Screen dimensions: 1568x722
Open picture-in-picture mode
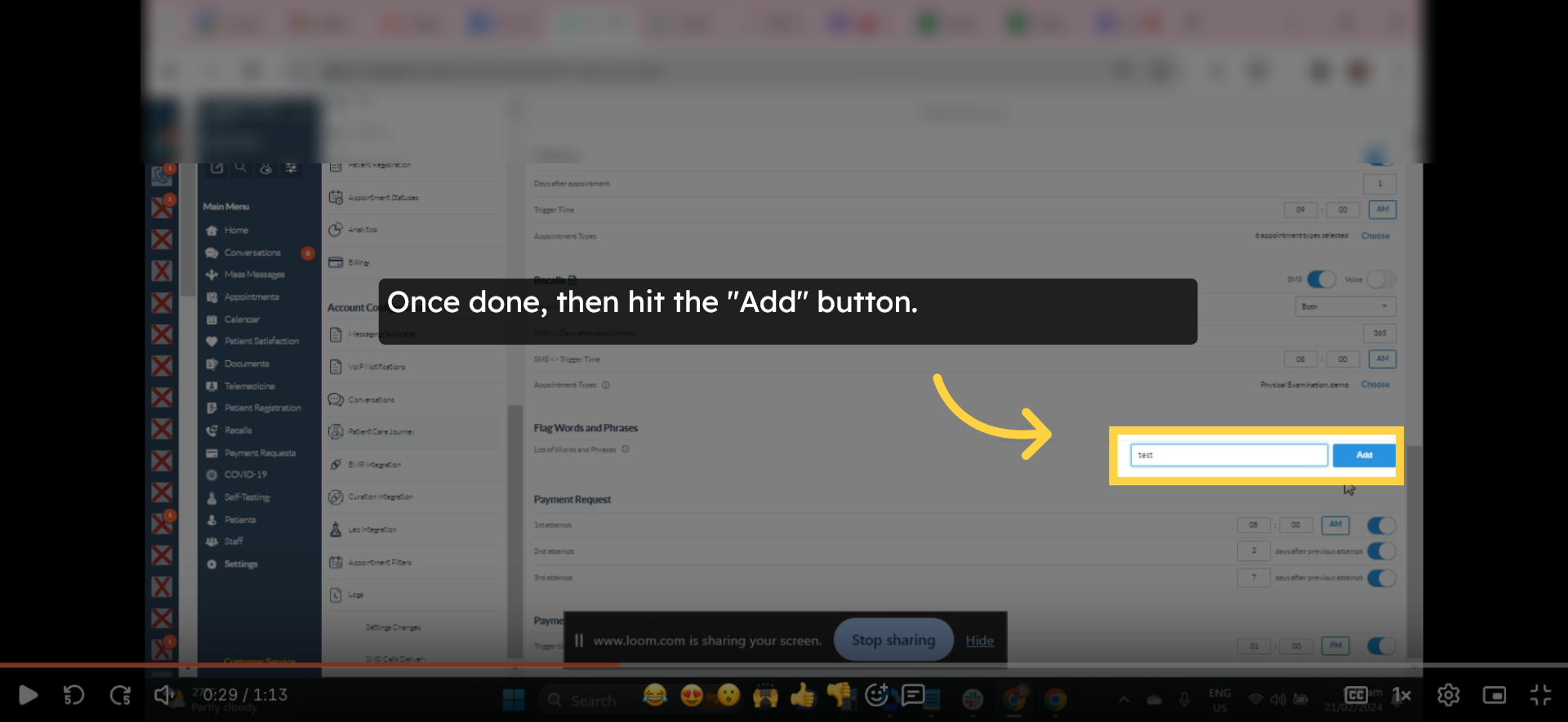(x=1494, y=695)
